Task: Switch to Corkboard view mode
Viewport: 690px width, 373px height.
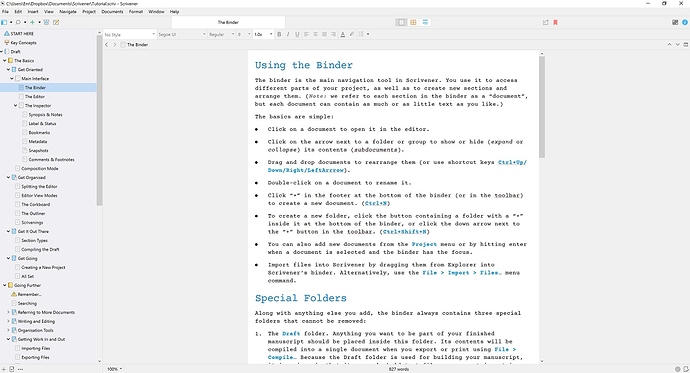Action: pos(413,22)
